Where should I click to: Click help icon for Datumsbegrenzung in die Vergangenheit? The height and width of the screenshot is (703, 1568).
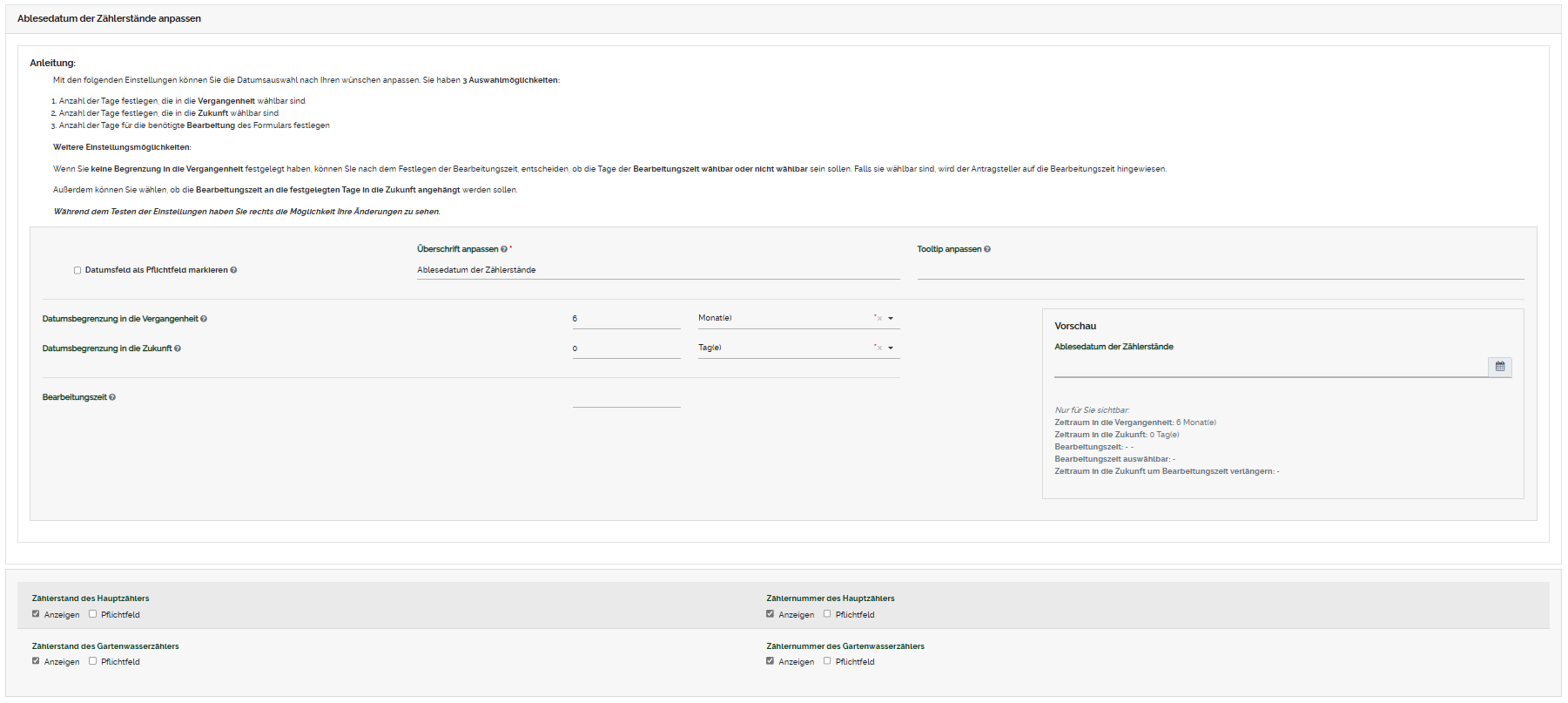204,319
